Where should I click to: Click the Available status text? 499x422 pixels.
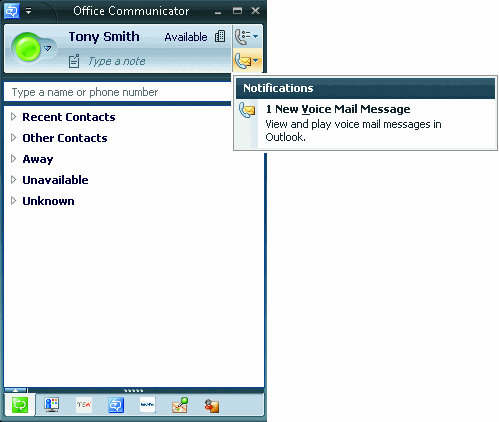coord(186,37)
